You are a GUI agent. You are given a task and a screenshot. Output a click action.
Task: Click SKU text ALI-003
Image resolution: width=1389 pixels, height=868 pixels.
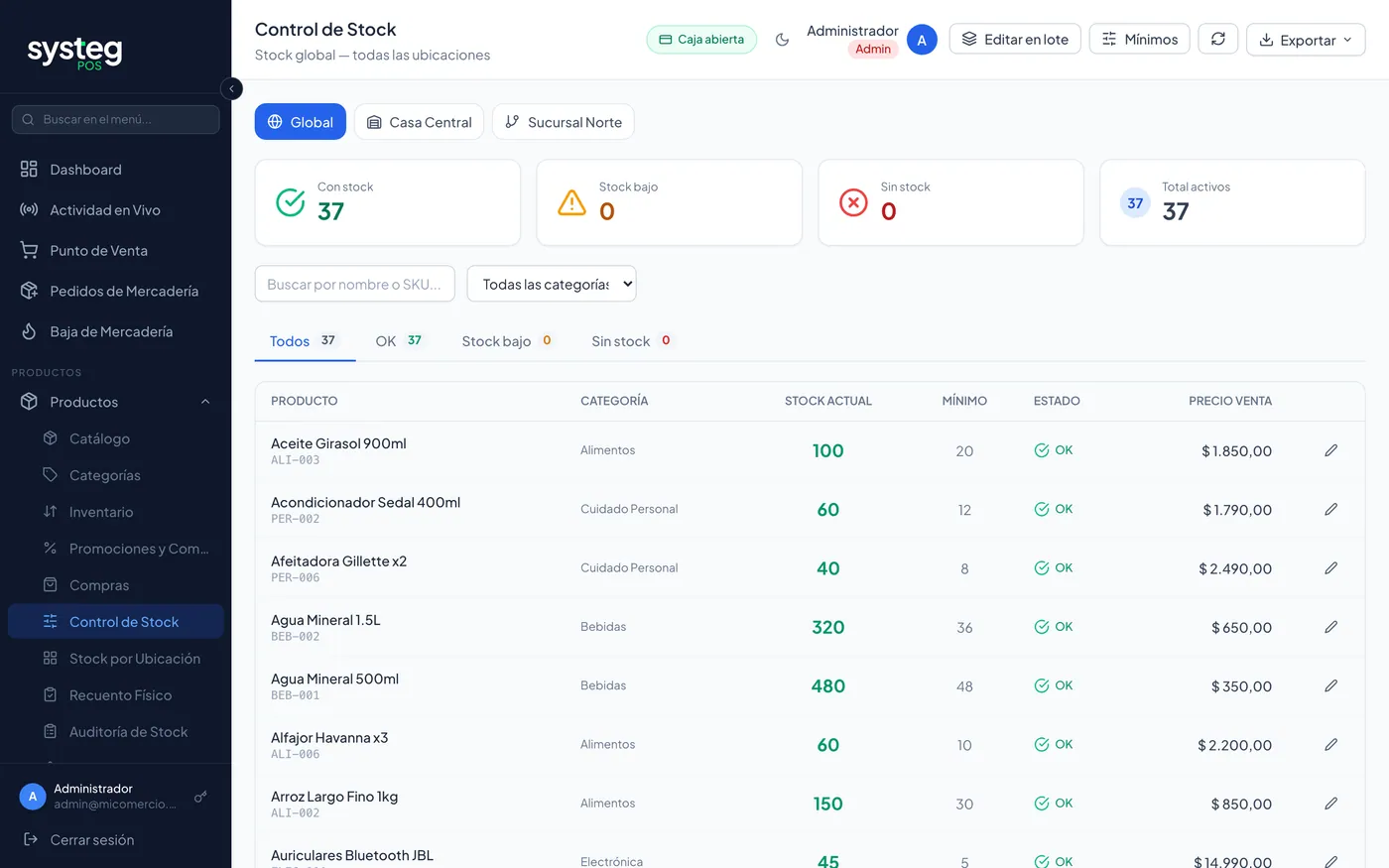296,460
